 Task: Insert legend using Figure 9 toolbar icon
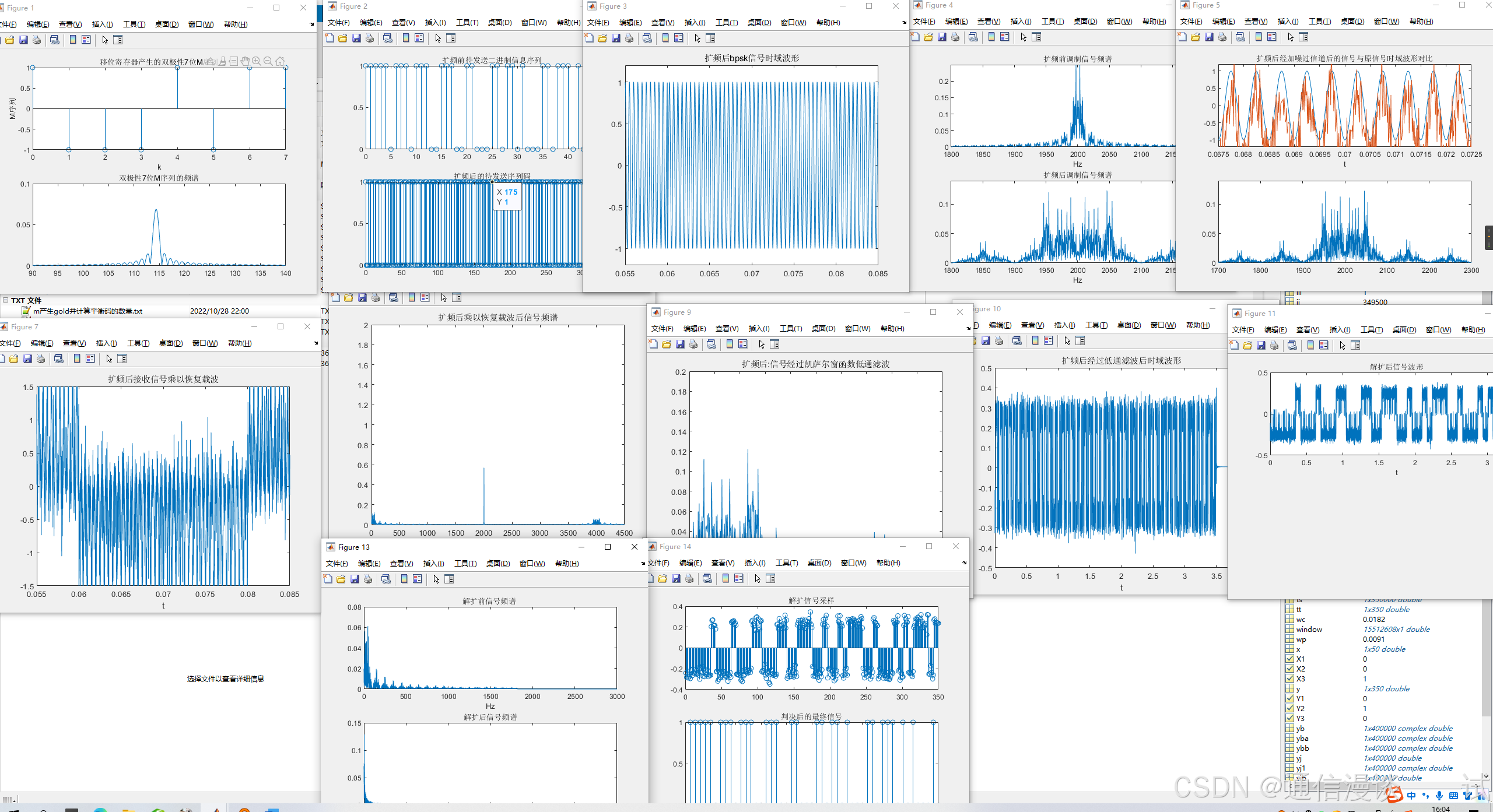click(x=742, y=344)
